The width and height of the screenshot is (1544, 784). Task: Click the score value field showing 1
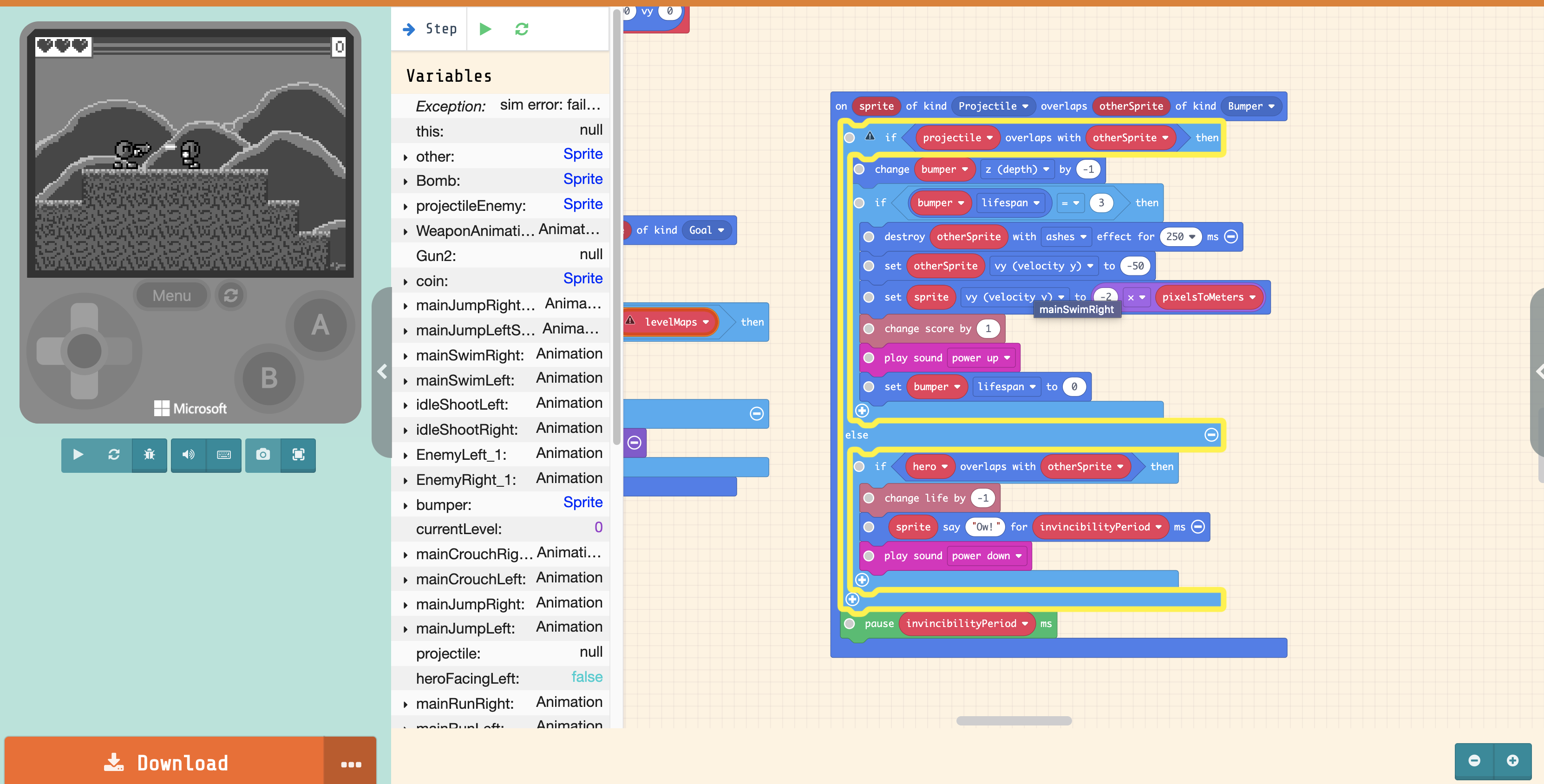point(988,328)
